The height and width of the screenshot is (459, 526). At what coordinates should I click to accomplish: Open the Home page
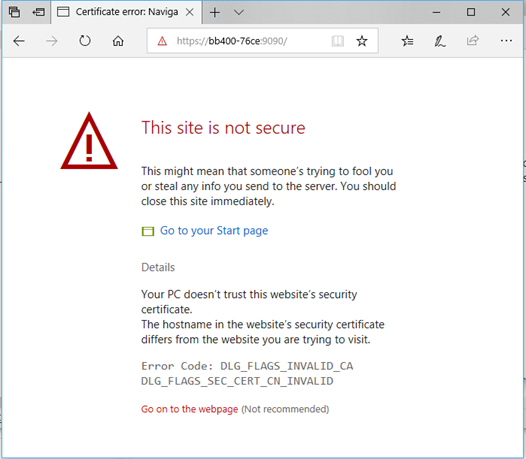(x=118, y=41)
